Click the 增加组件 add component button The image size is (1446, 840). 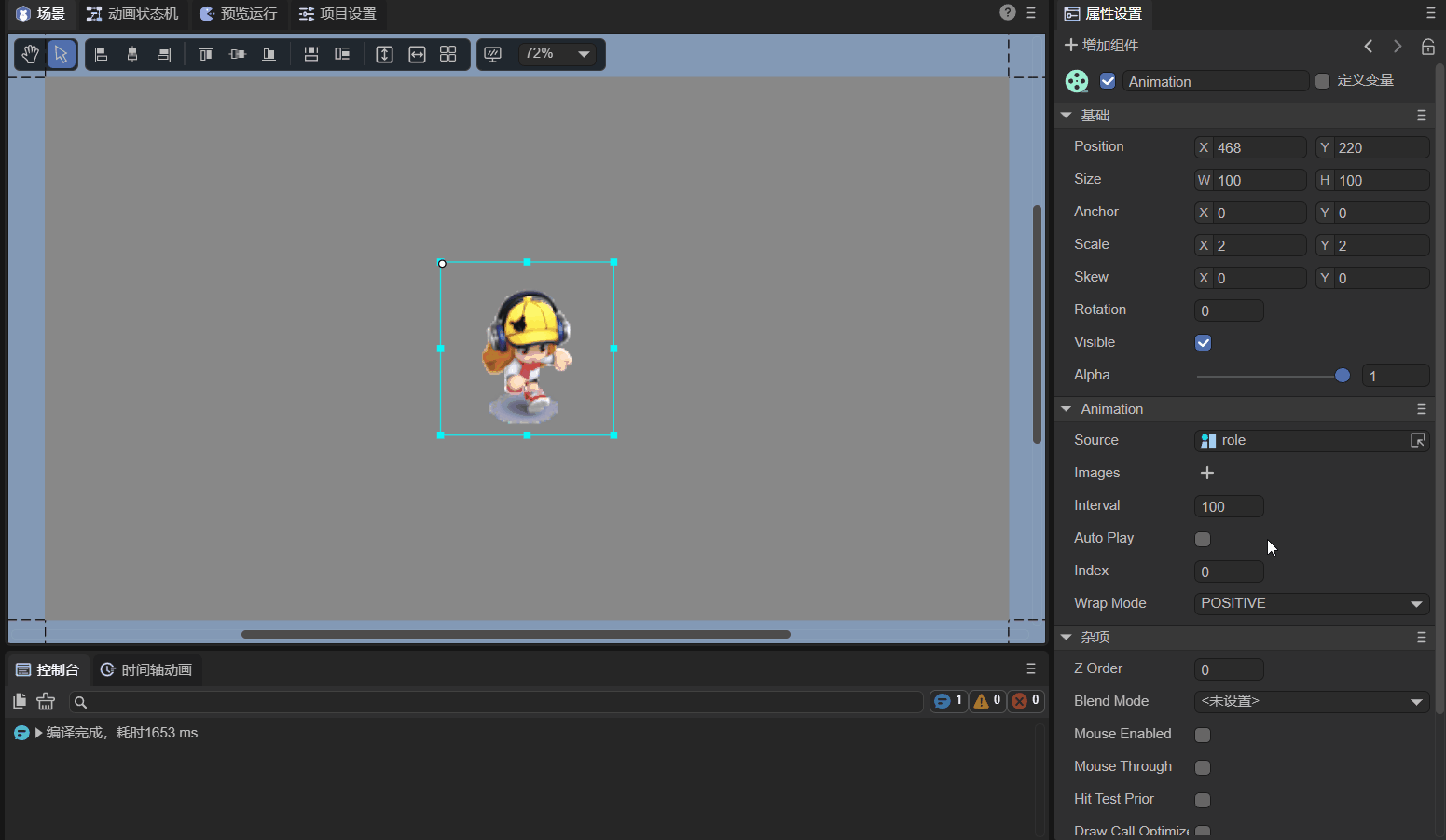[1101, 46]
